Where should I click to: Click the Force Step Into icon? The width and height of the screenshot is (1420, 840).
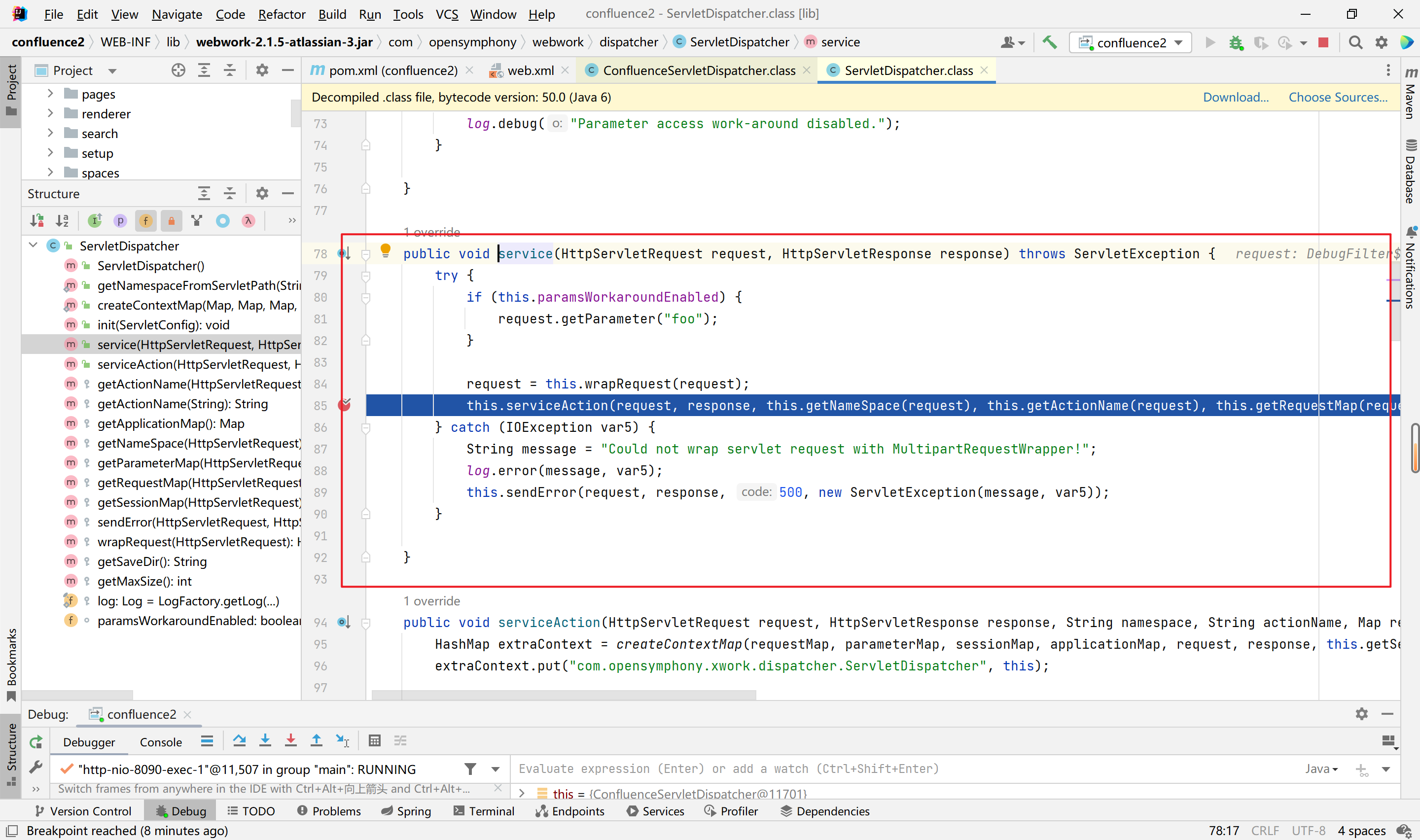[290, 741]
